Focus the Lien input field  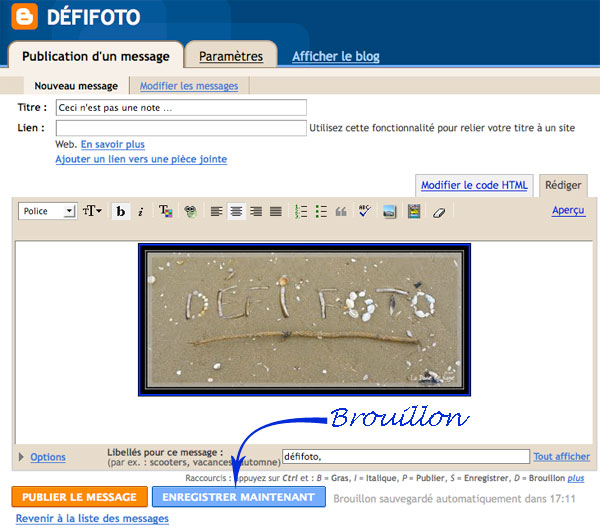coord(181,128)
